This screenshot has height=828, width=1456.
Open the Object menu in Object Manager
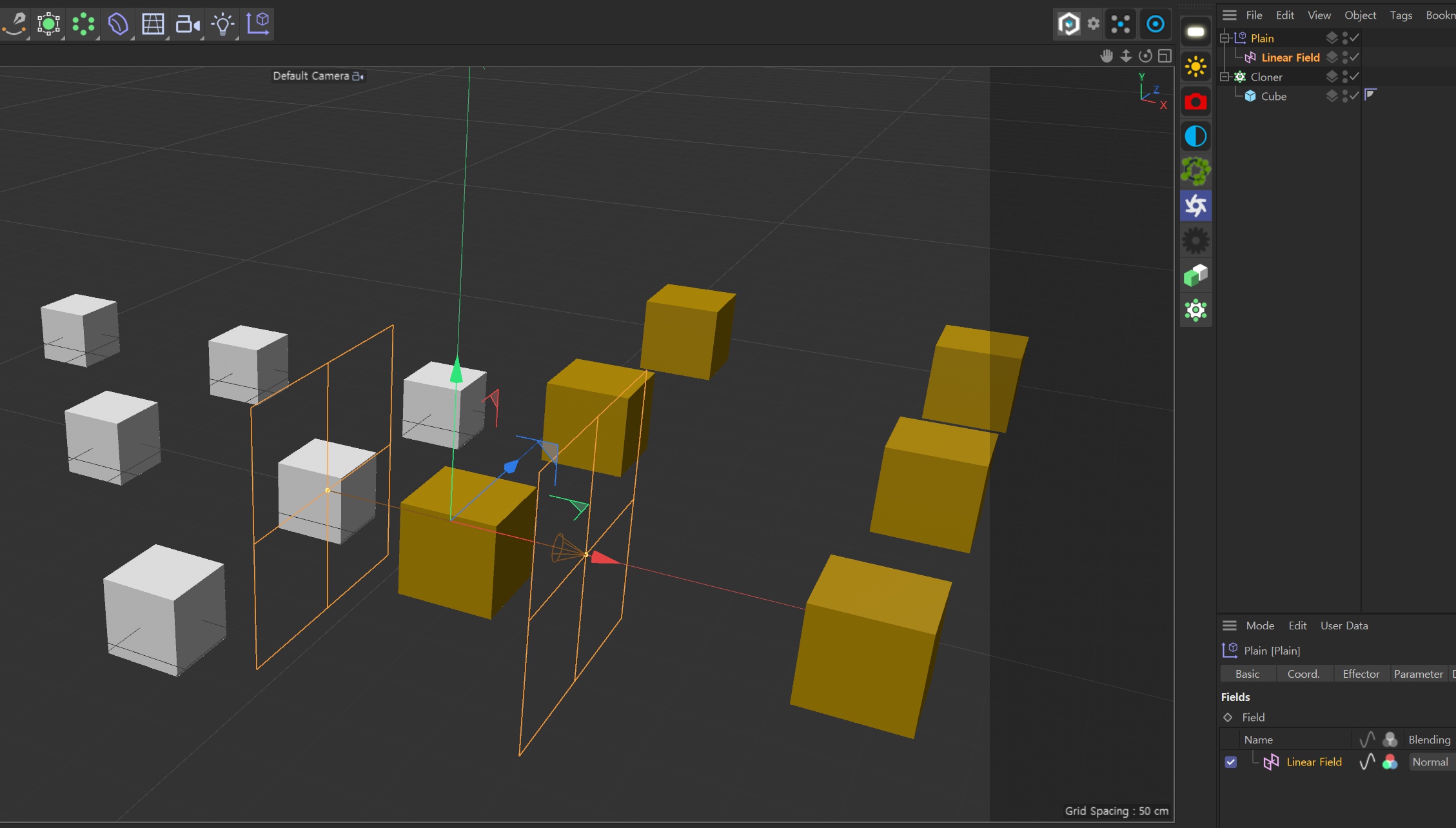pos(1360,15)
